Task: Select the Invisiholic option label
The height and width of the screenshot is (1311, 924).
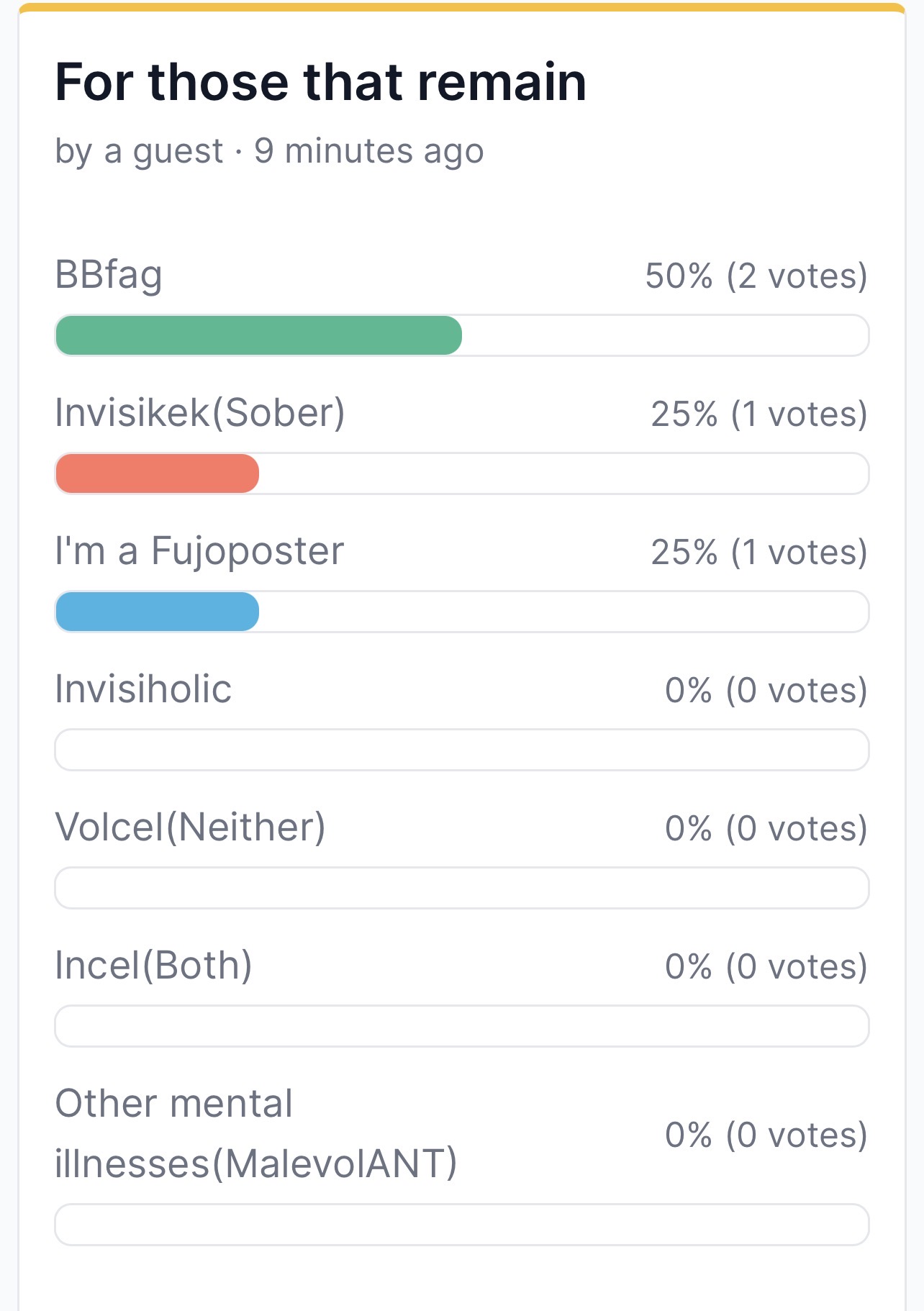Action: (143, 689)
